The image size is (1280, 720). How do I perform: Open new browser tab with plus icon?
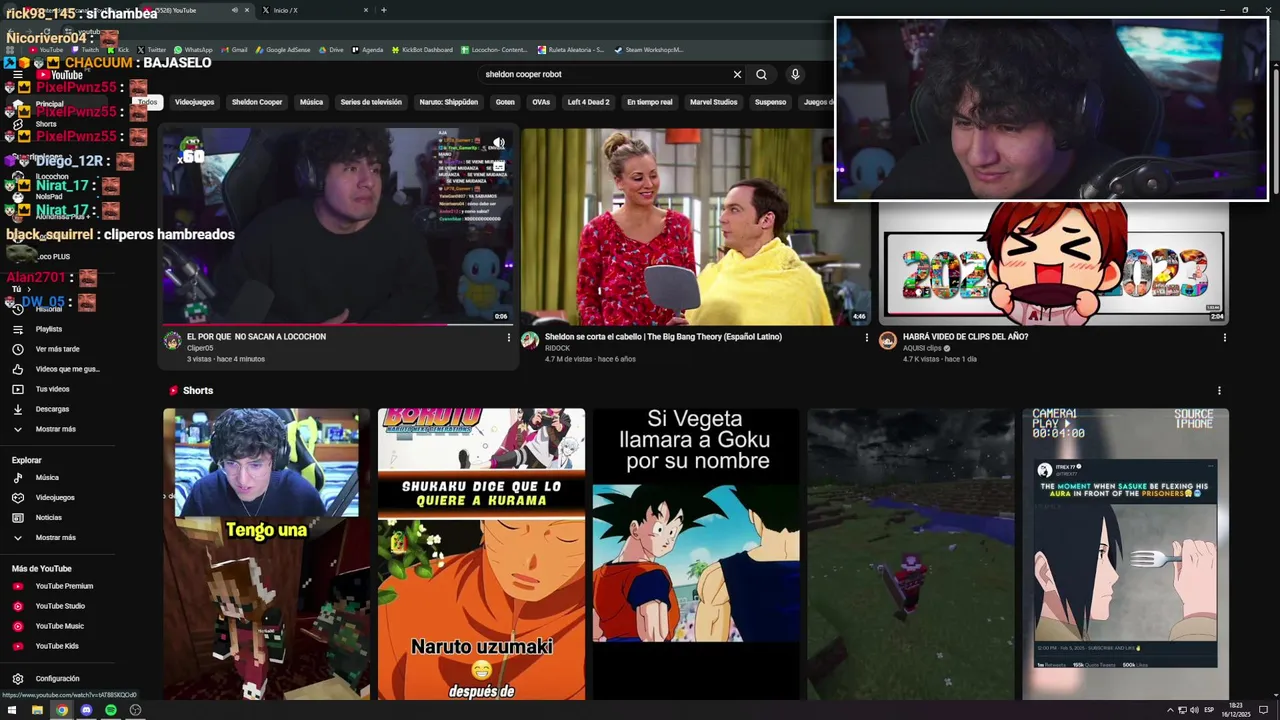point(383,10)
